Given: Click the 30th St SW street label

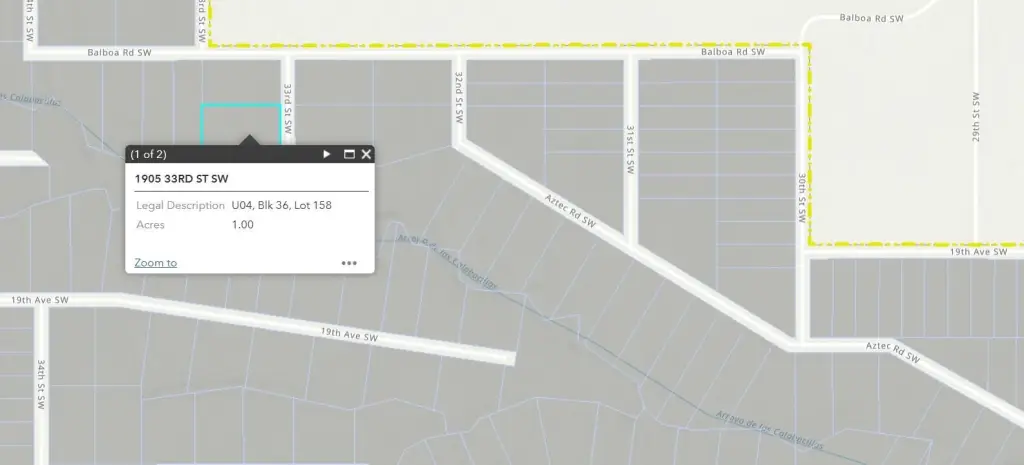Looking at the screenshot, I should (802, 196).
